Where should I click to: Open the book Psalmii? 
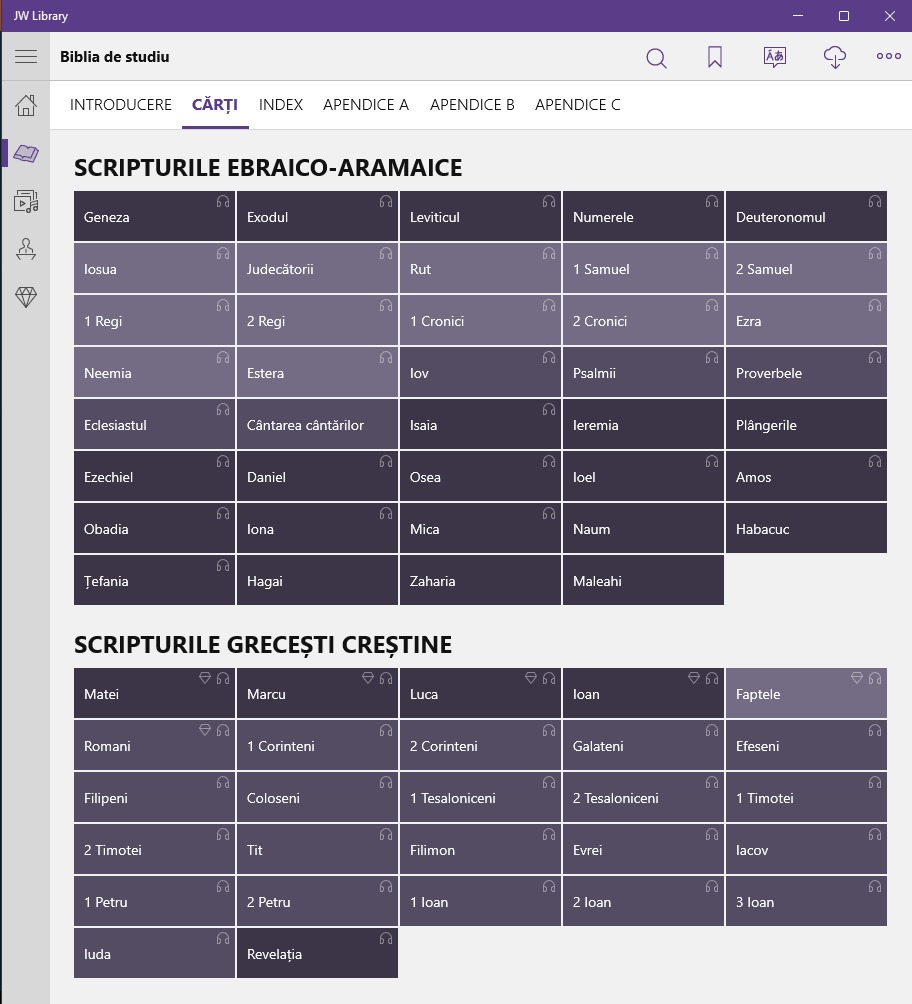(x=642, y=374)
